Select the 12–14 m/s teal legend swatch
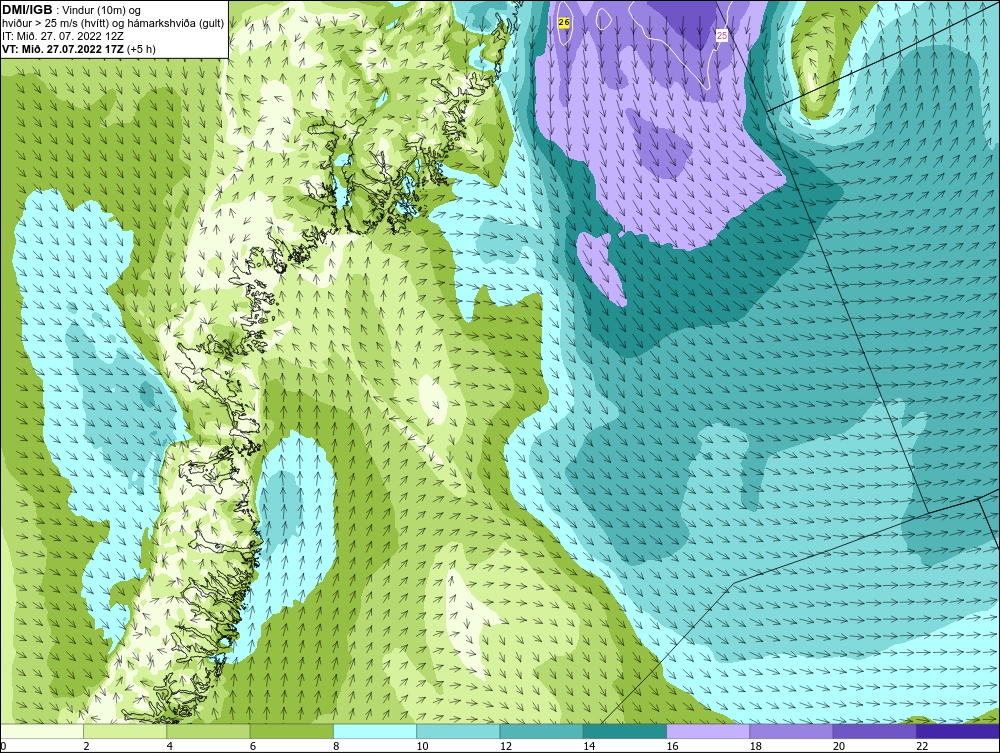The height and width of the screenshot is (753, 1000). 541,731
